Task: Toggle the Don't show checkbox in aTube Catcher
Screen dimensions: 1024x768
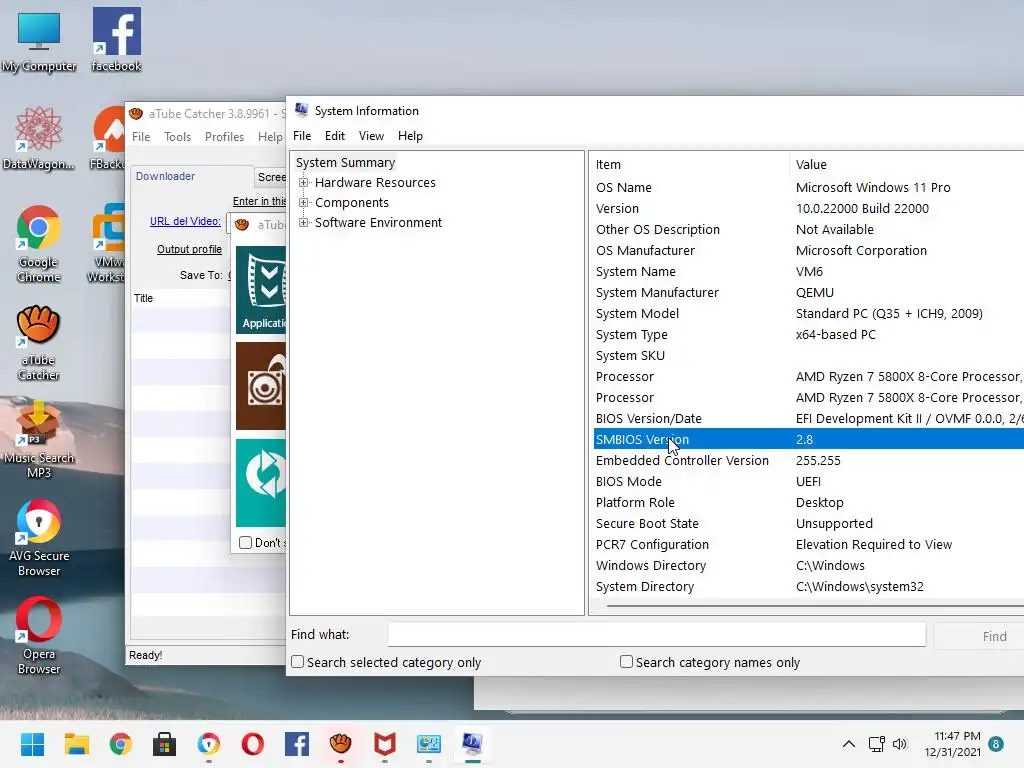Action: [x=246, y=543]
